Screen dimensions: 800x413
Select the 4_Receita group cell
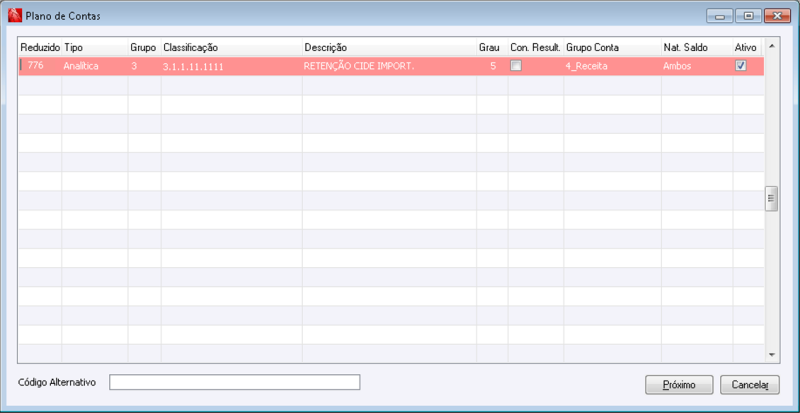[612, 66]
